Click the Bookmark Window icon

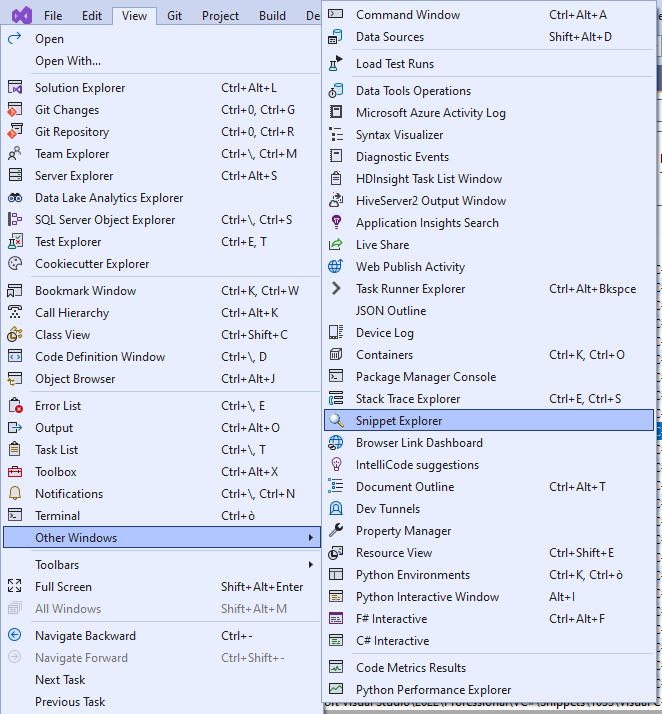pos(15,291)
